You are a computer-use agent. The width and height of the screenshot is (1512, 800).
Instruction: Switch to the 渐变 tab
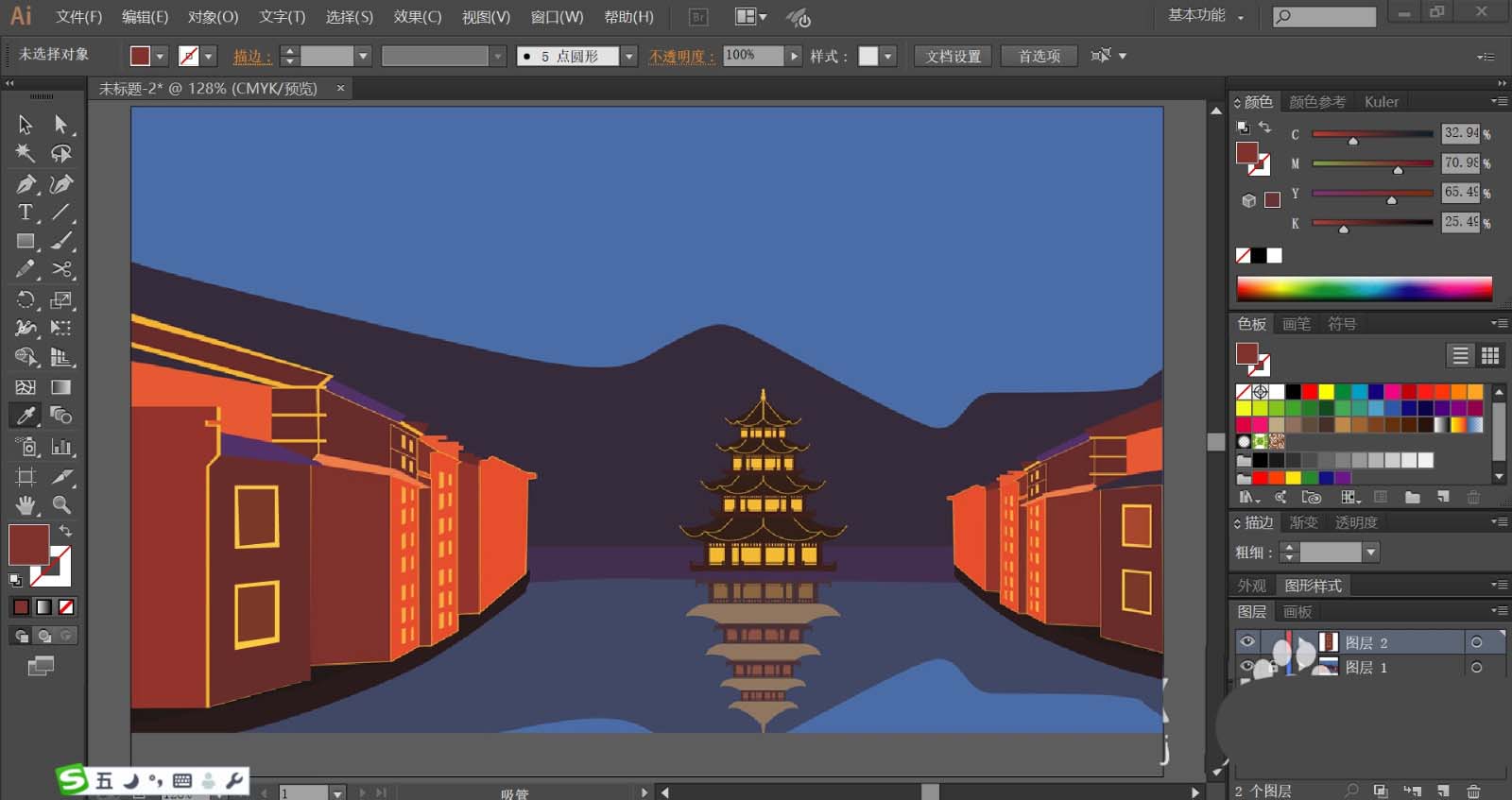(x=1303, y=522)
